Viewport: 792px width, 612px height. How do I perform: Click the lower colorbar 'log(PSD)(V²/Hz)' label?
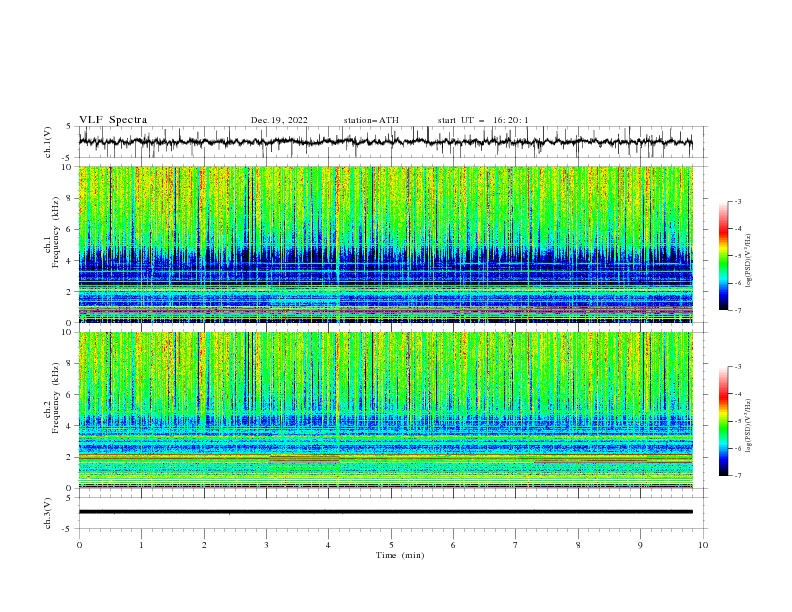748,426
